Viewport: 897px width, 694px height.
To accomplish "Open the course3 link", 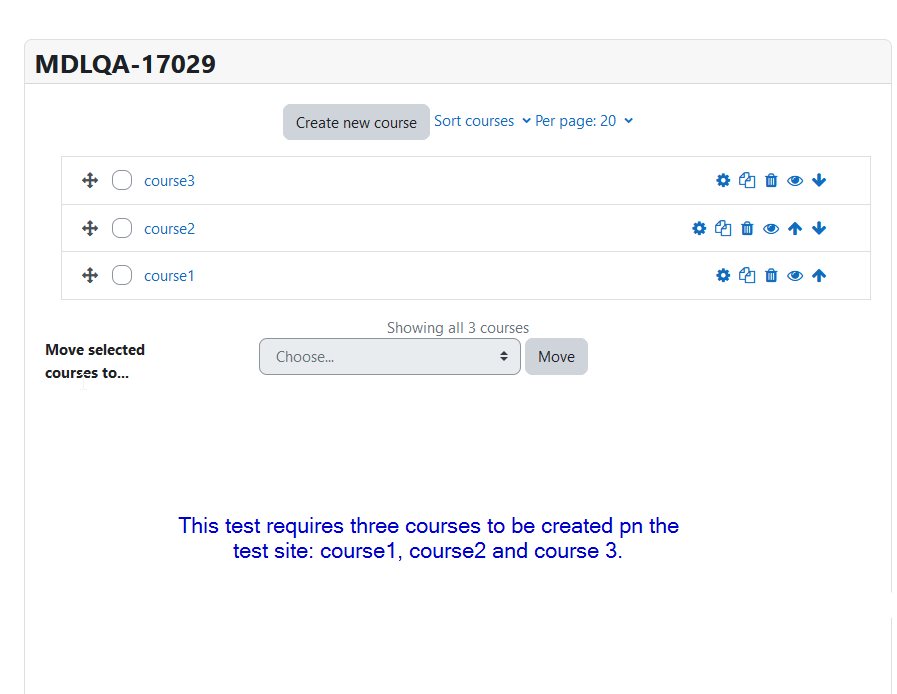I will [169, 181].
